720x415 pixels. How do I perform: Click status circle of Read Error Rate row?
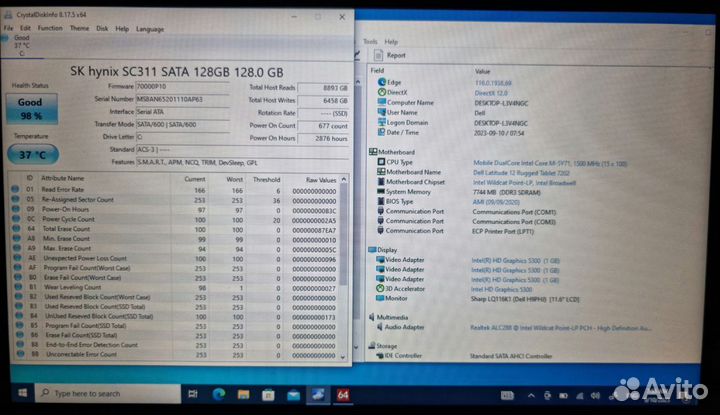(x=15, y=189)
